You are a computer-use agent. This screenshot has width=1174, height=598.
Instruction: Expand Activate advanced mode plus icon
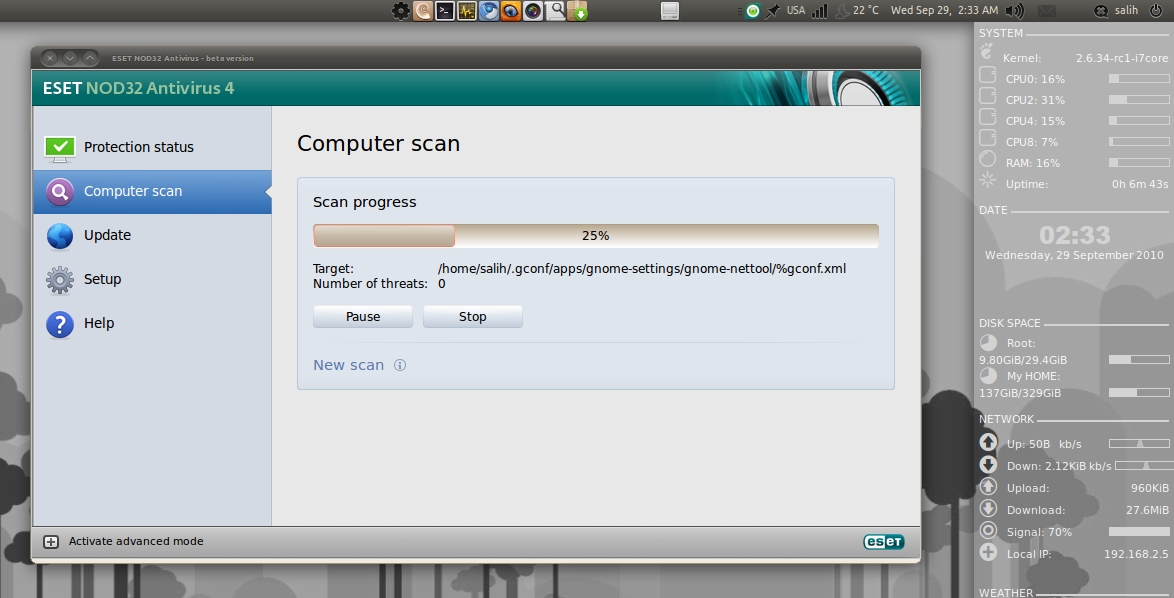tap(51, 542)
